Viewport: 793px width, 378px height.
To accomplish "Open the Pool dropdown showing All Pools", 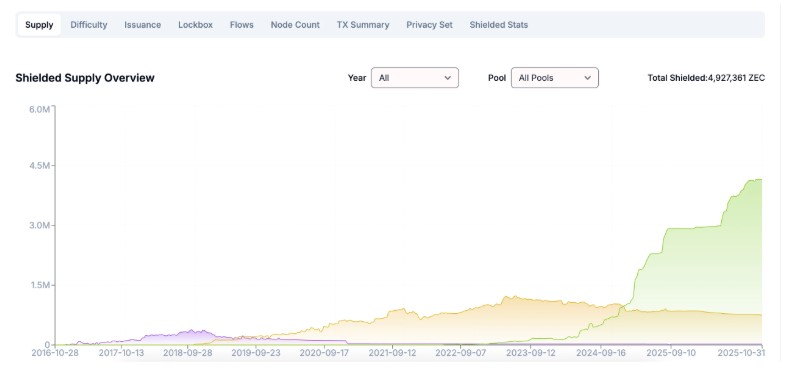I will click(x=555, y=78).
